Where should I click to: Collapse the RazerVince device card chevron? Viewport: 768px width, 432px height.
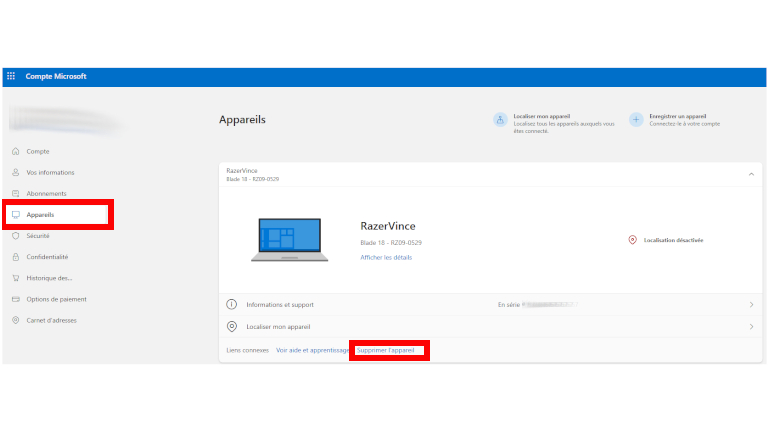[751, 174]
